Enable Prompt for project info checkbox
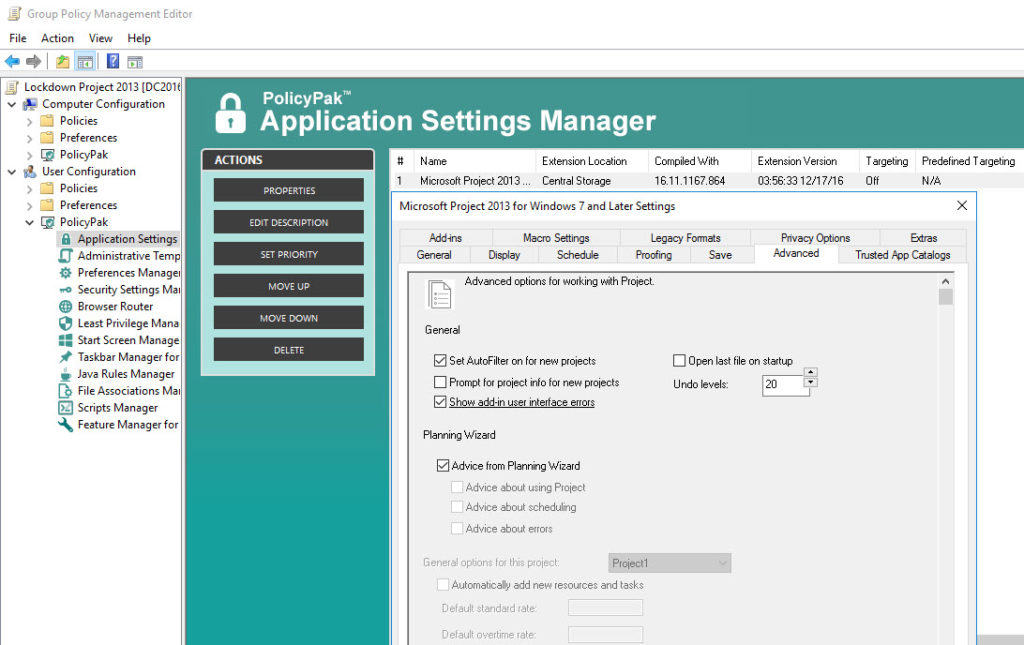Screen dimensions: 1024x645 point(440,382)
